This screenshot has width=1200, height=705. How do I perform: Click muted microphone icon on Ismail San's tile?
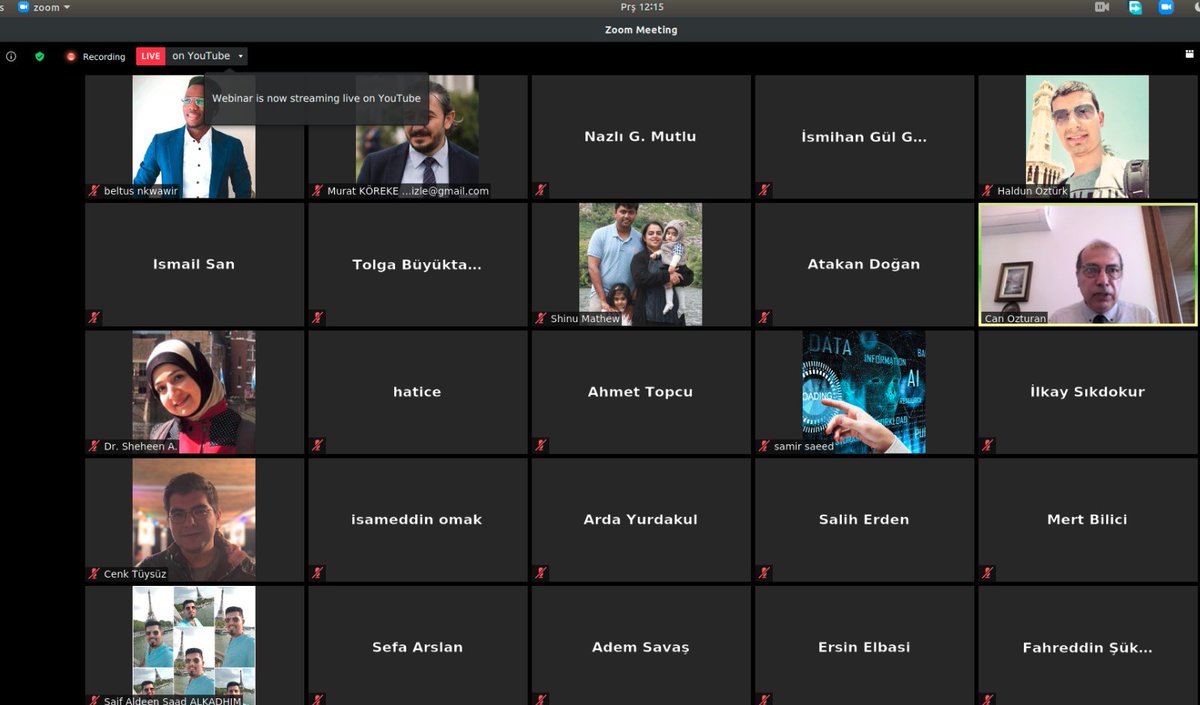[95, 318]
